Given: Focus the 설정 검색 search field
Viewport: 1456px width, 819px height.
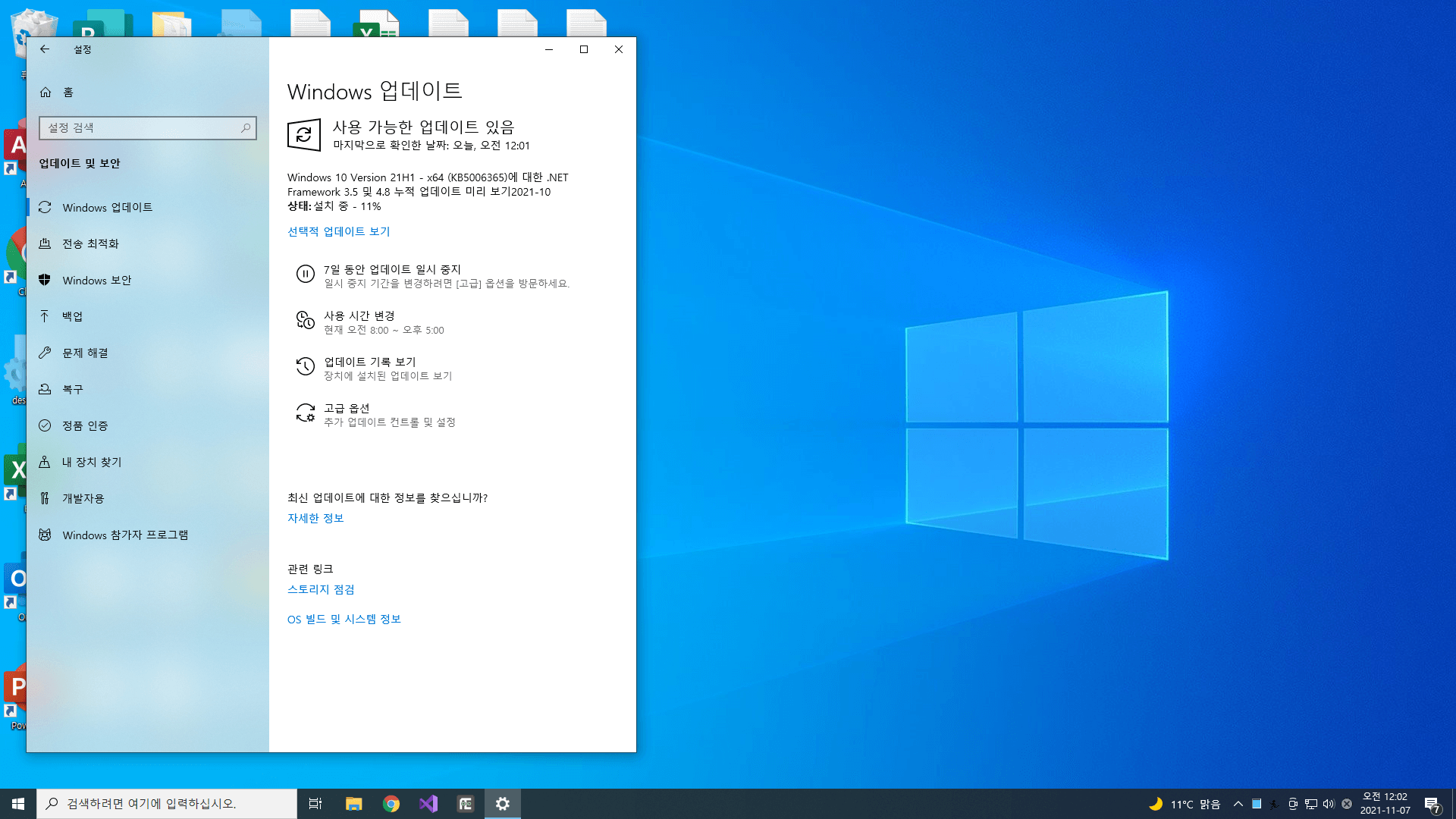Looking at the screenshot, I should coord(148,128).
